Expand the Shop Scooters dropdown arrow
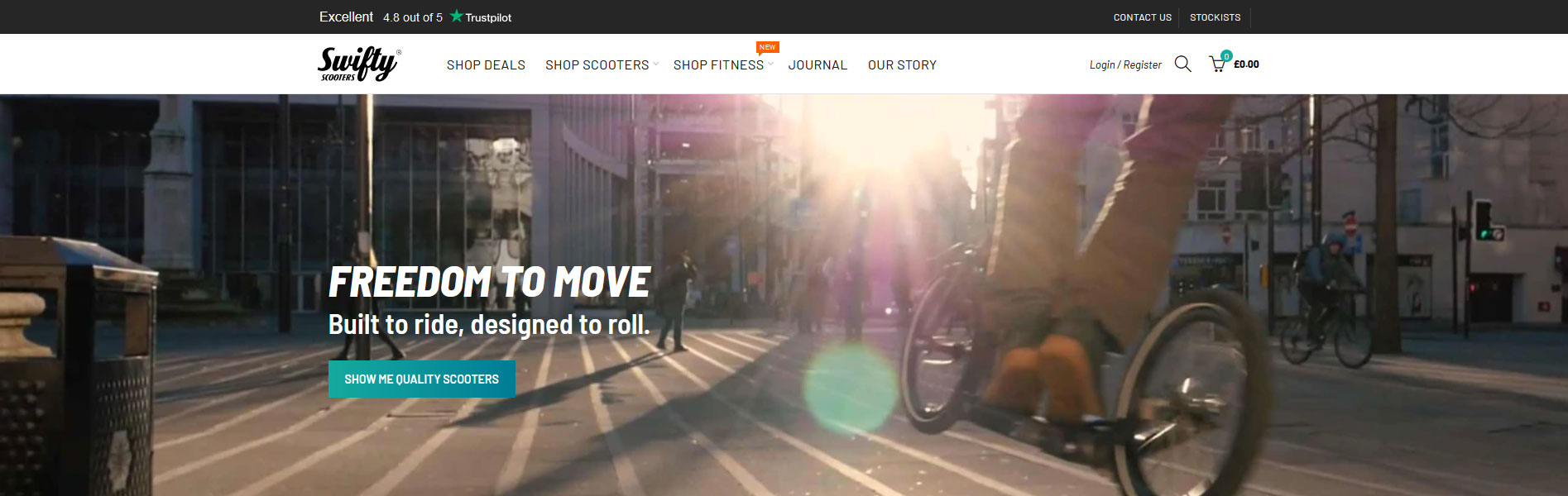Viewport: 1568px width, 496px height. point(655,64)
